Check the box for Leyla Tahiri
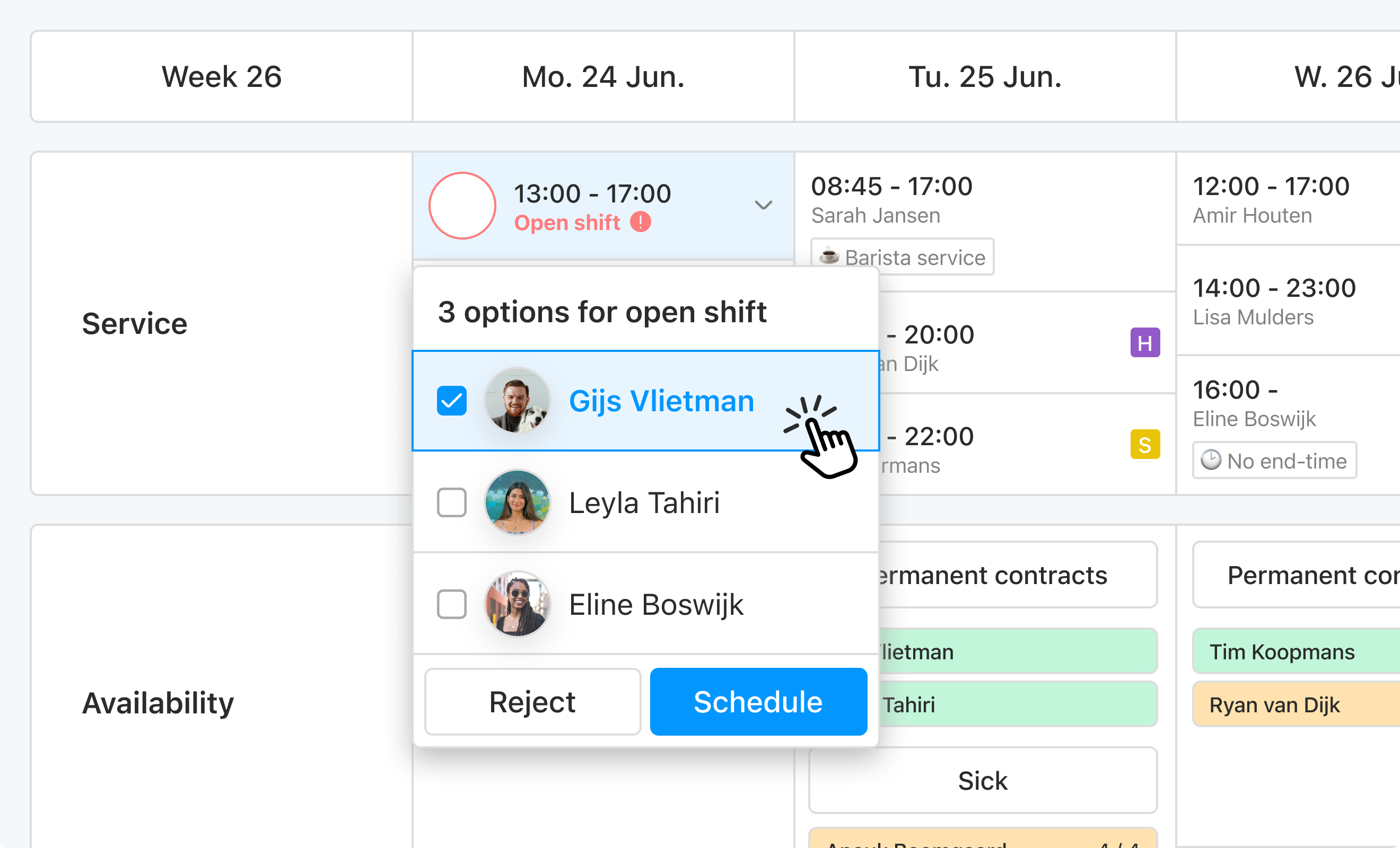1400x848 pixels. 452,502
